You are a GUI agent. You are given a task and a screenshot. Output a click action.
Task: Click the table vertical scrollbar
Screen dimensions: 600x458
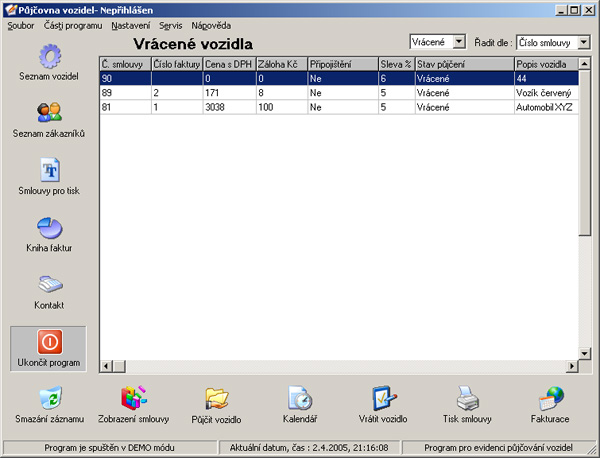(584, 200)
